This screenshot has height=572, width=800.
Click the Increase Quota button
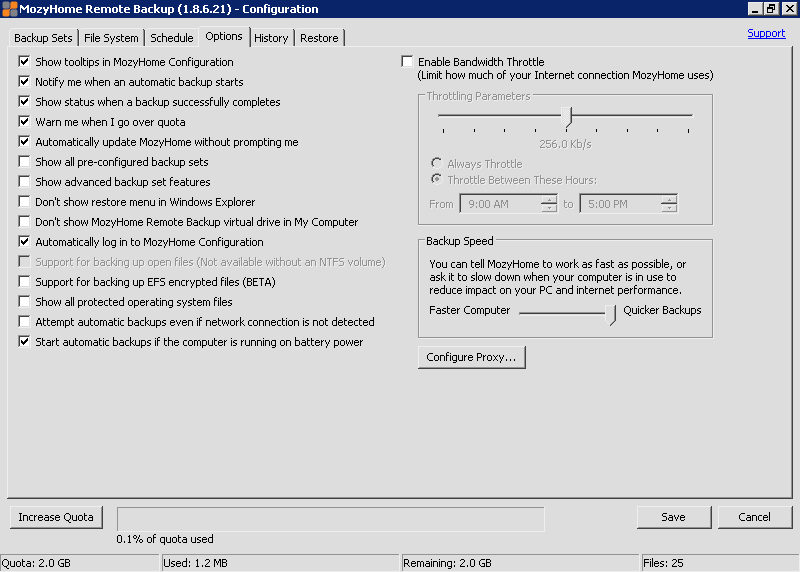(56, 517)
